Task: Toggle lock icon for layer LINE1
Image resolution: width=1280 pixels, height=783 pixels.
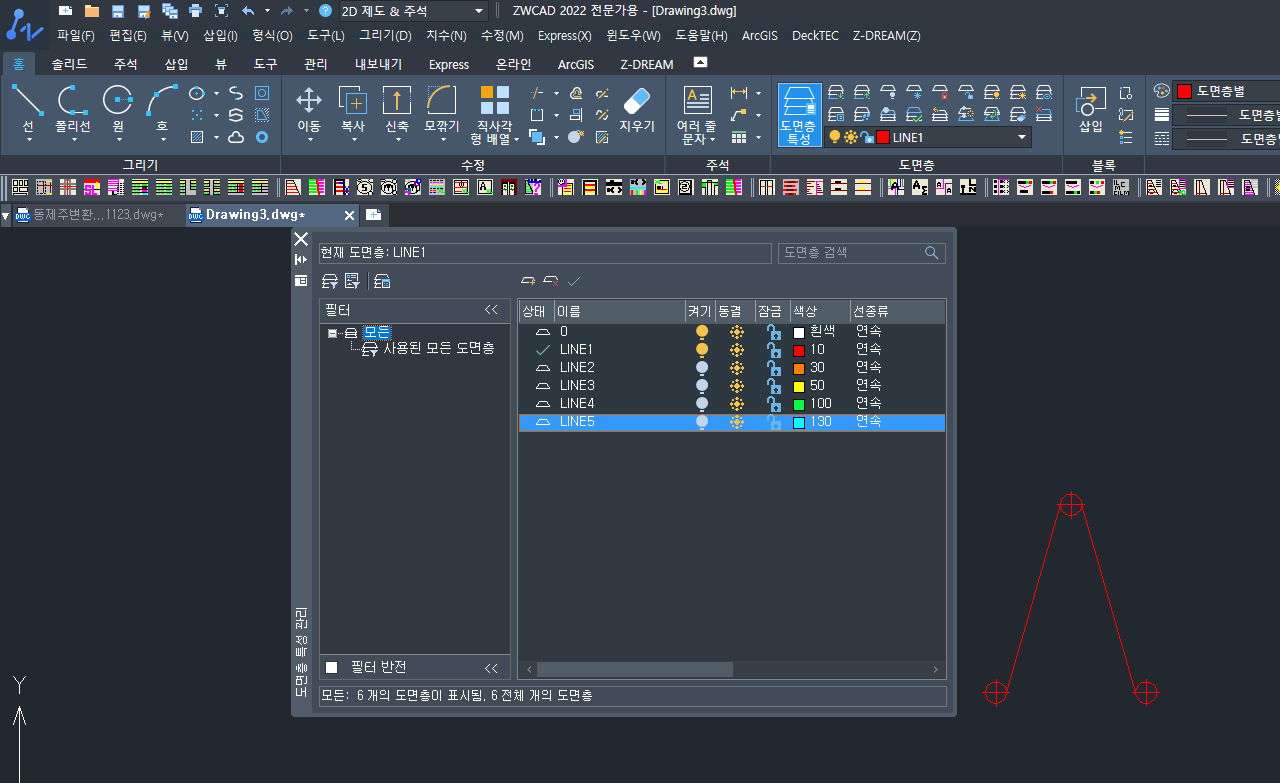Action: click(x=774, y=349)
